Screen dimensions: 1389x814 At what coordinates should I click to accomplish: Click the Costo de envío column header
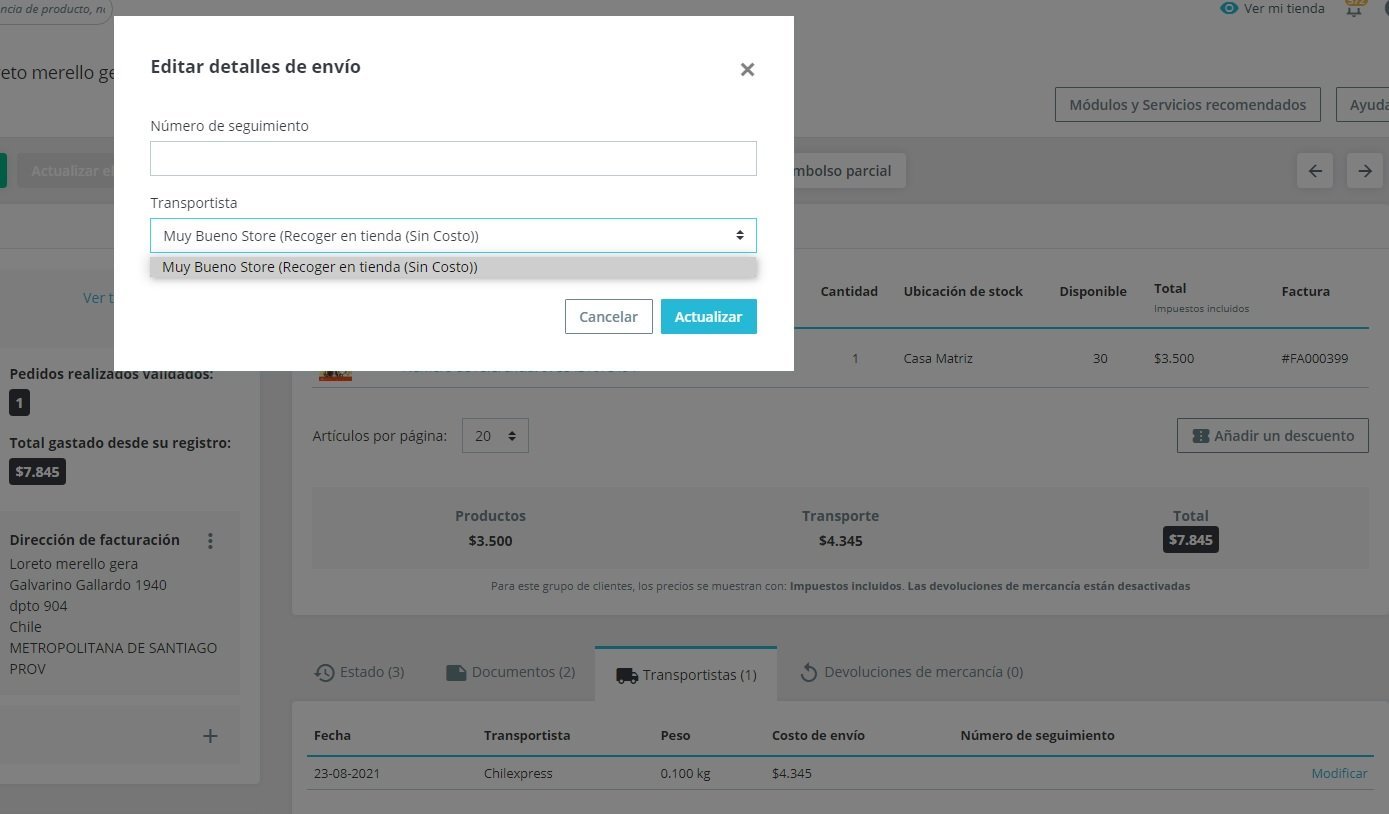tap(818, 735)
